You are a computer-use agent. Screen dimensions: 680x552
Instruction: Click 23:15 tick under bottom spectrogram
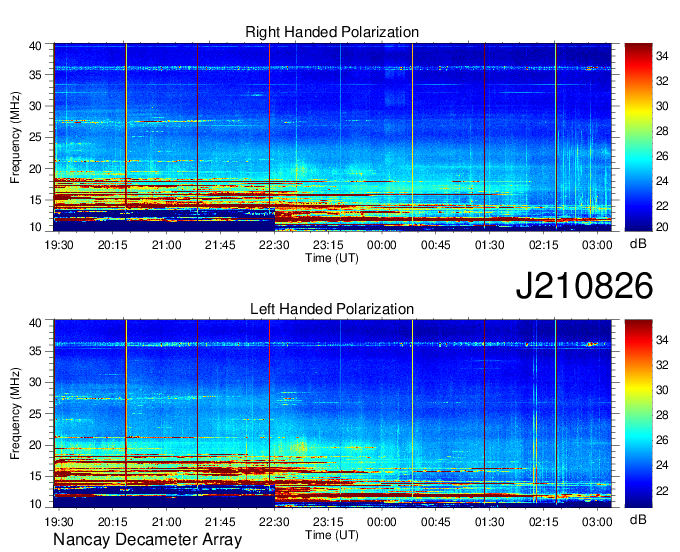tap(328, 522)
